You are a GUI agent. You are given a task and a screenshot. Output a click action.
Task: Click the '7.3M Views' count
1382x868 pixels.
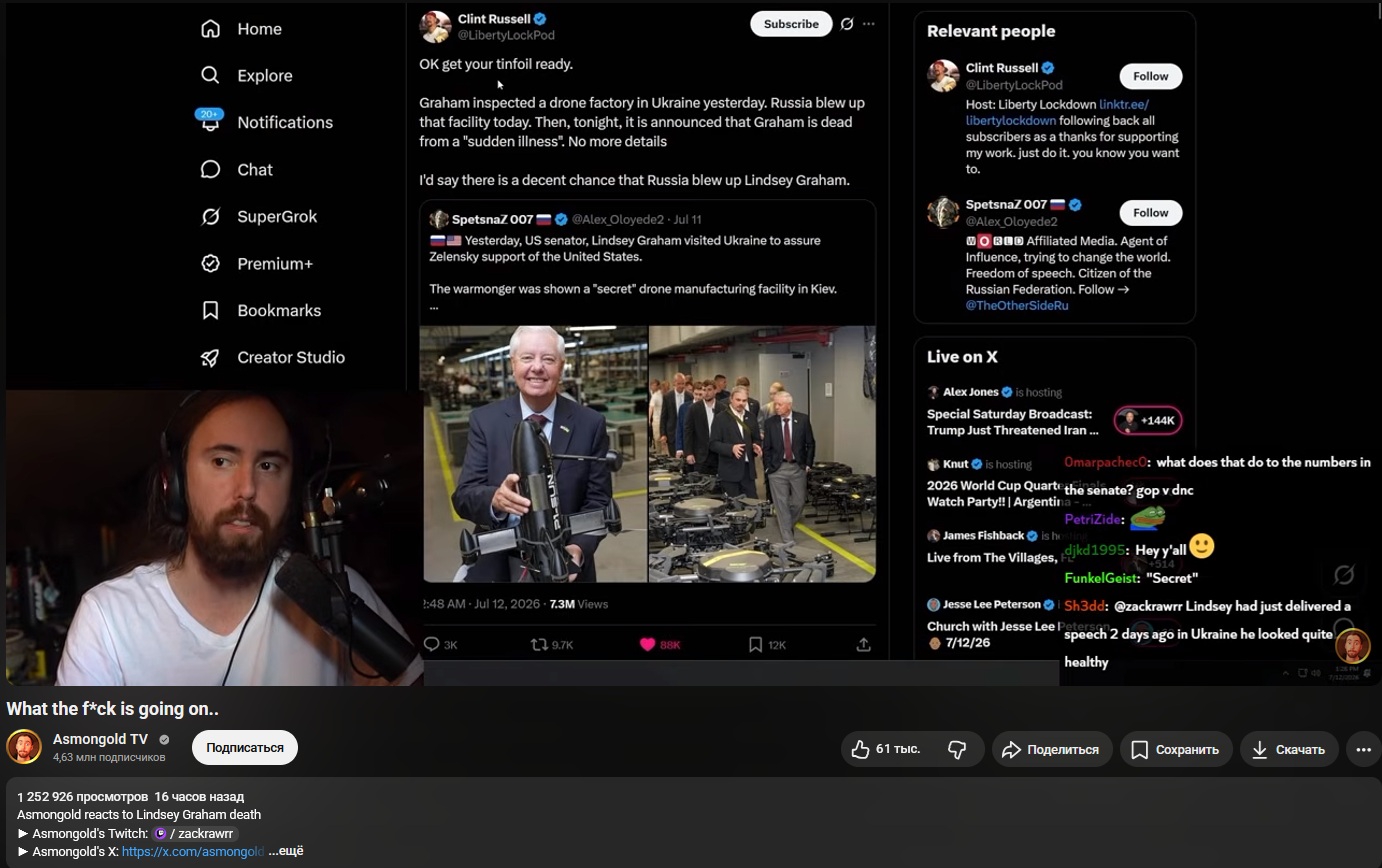(578, 604)
